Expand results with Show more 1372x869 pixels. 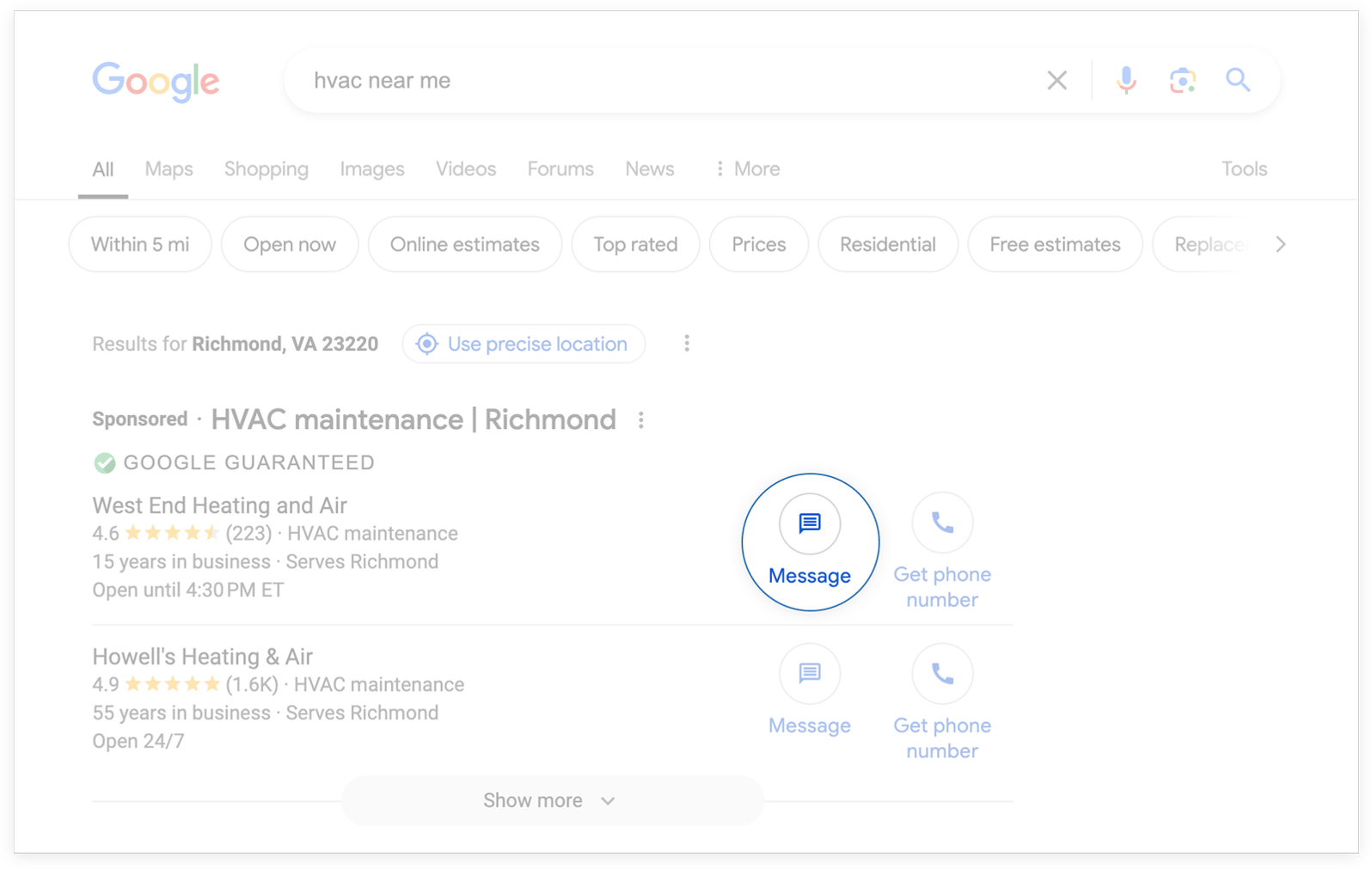point(551,801)
